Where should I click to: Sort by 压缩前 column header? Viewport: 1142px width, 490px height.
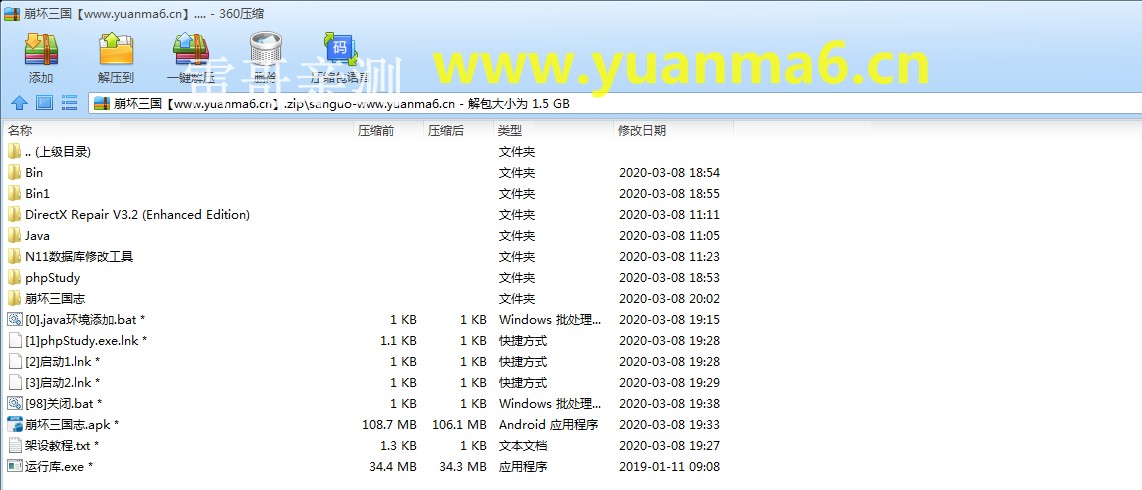(376, 131)
